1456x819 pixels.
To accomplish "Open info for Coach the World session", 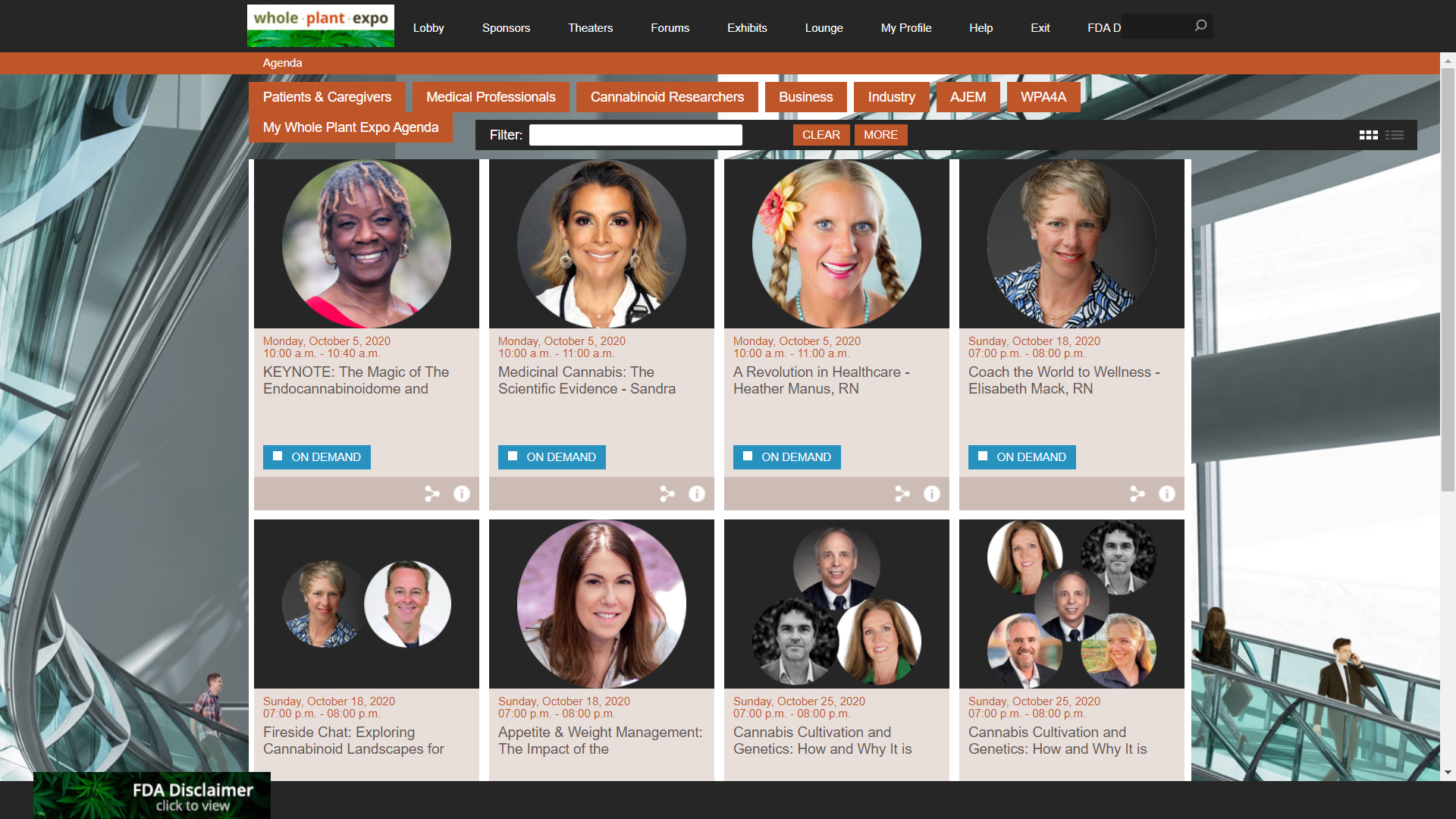I will pos(1167,494).
